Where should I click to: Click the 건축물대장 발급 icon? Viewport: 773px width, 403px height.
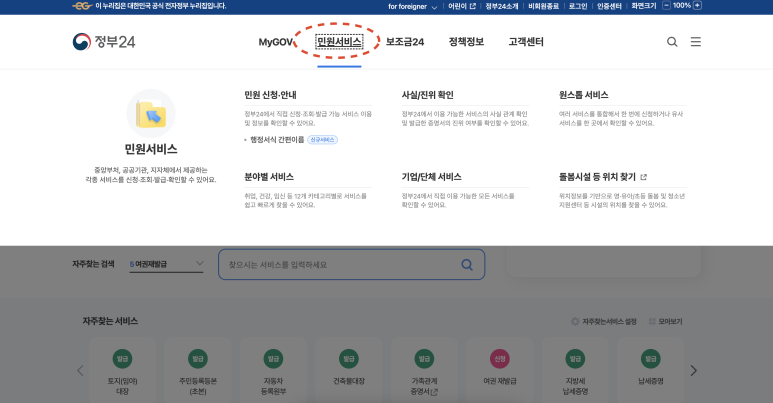tap(349, 359)
